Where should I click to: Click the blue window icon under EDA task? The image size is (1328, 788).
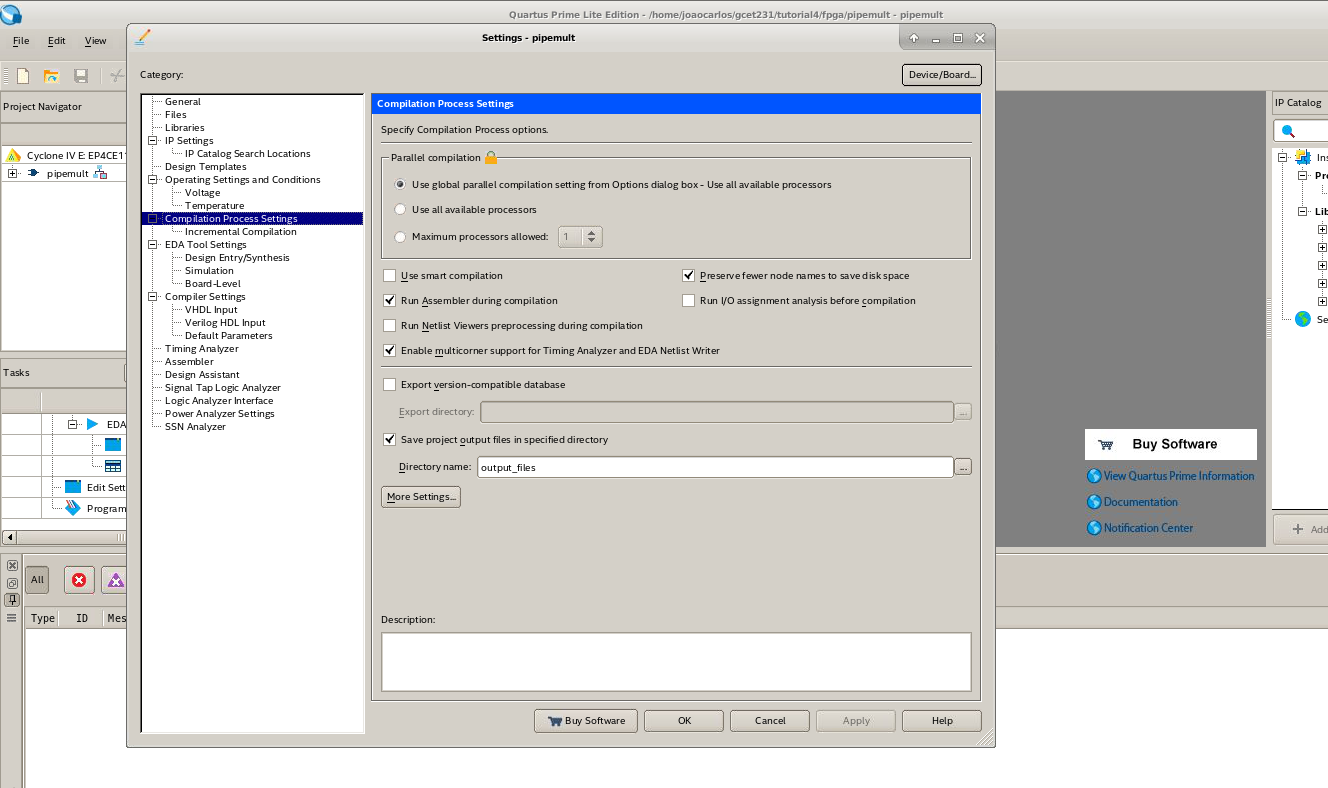[113, 445]
